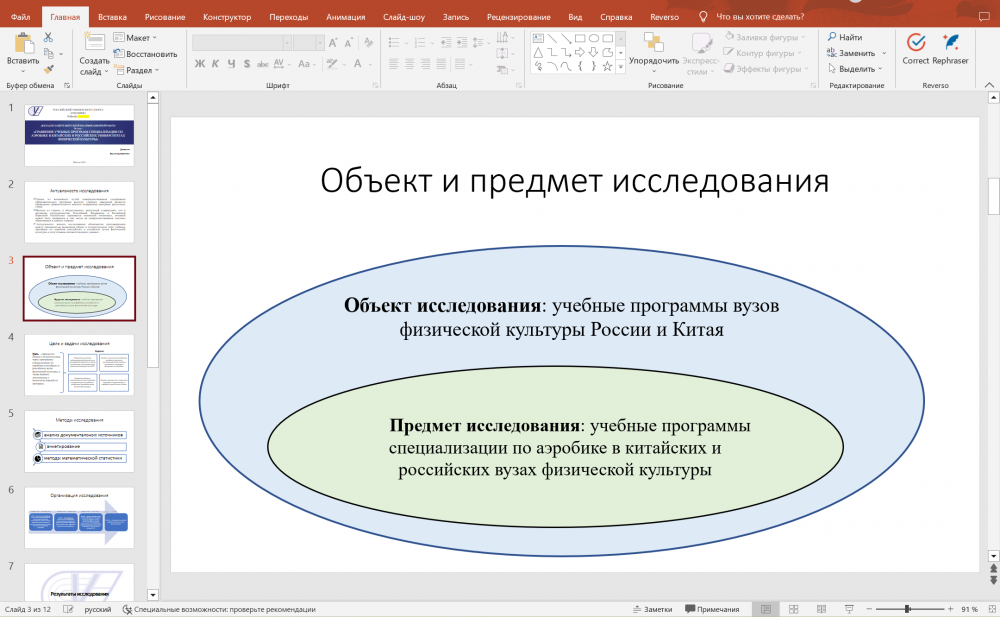This screenshot has height=617, width=1000.
Task: Click zoom in plus button
Action: [x=950, y=609]
